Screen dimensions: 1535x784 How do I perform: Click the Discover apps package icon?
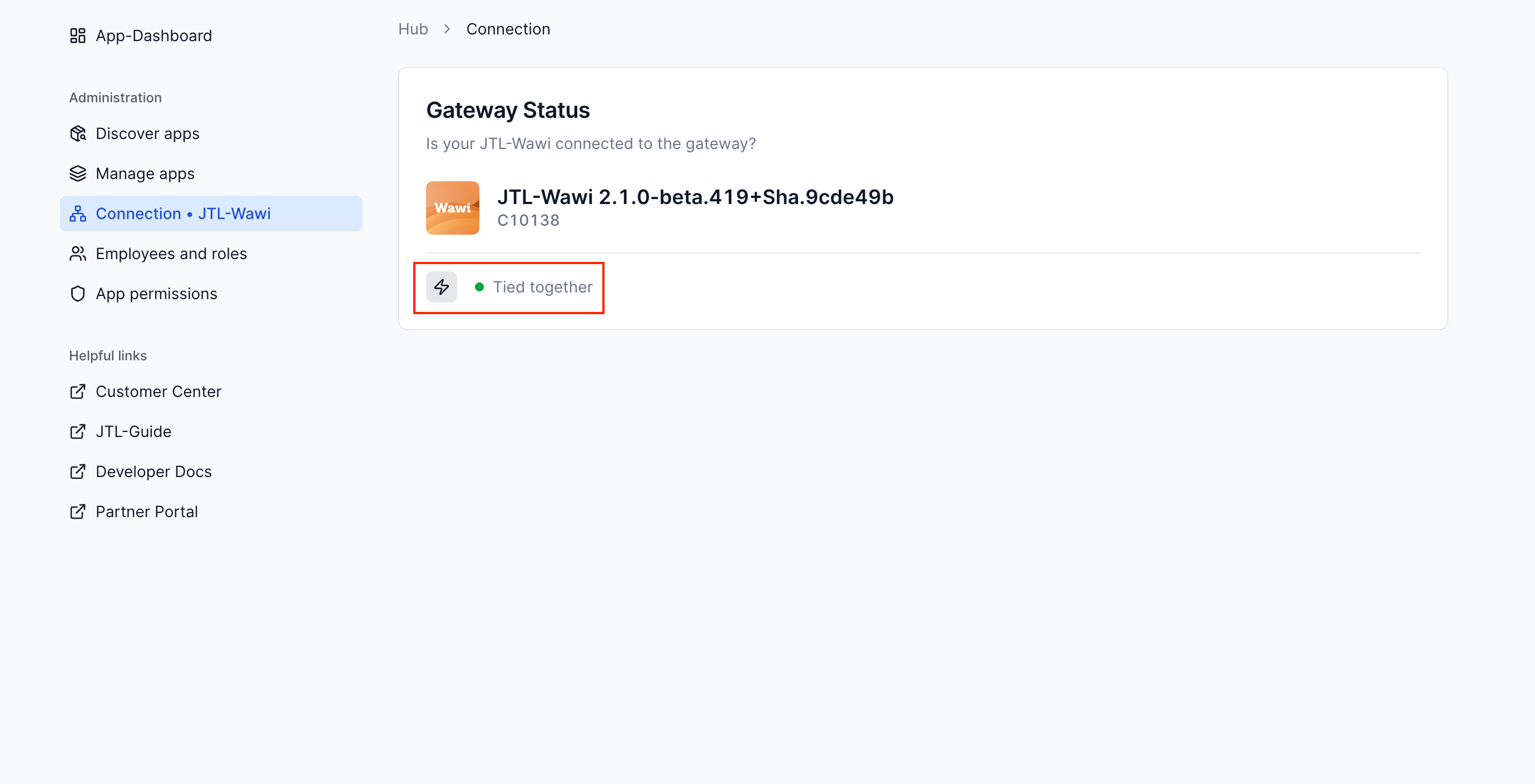(77, 133)
